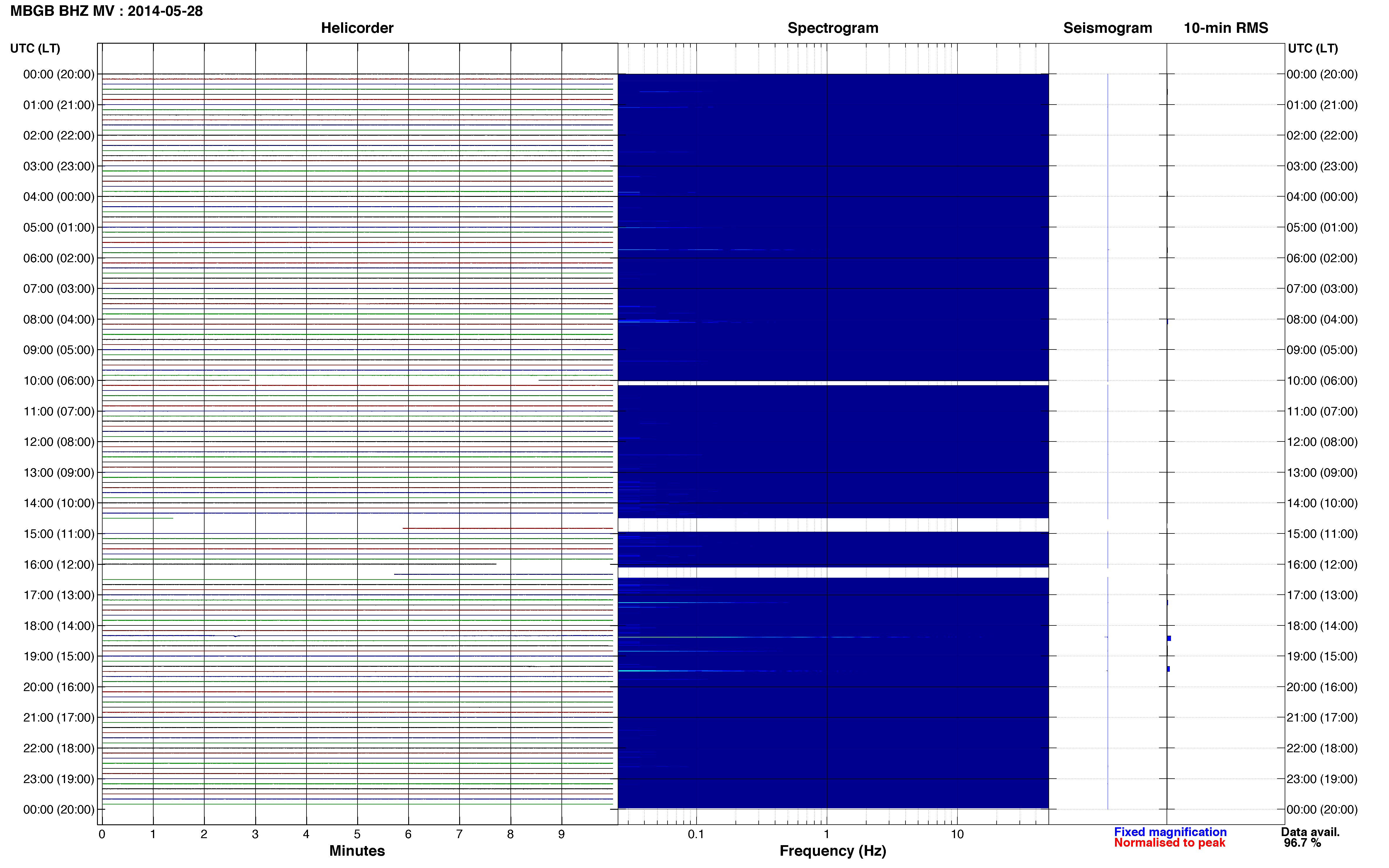Click the short green helicorder trace before the 15:00 gap
Viewport: 1389px width, 868px height.
138,519
